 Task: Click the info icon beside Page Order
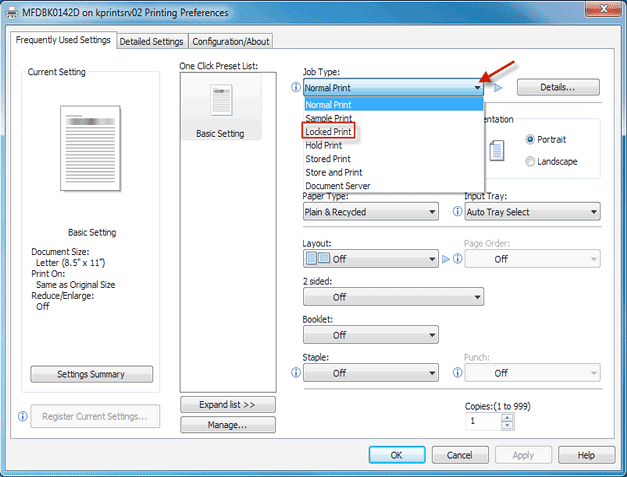pyautogui.click(x=458, y=259)
